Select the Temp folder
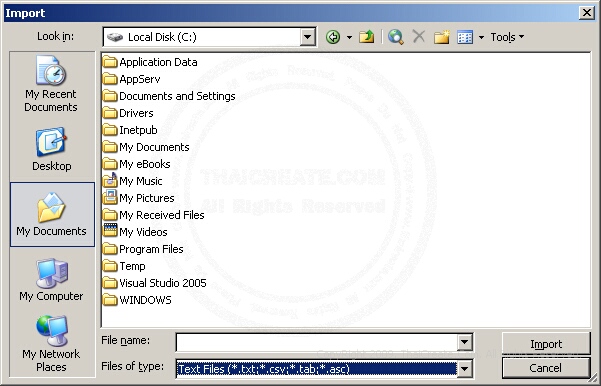Image resolution: width=601 pixels, height=386 pixels. (x=124, y=266)
